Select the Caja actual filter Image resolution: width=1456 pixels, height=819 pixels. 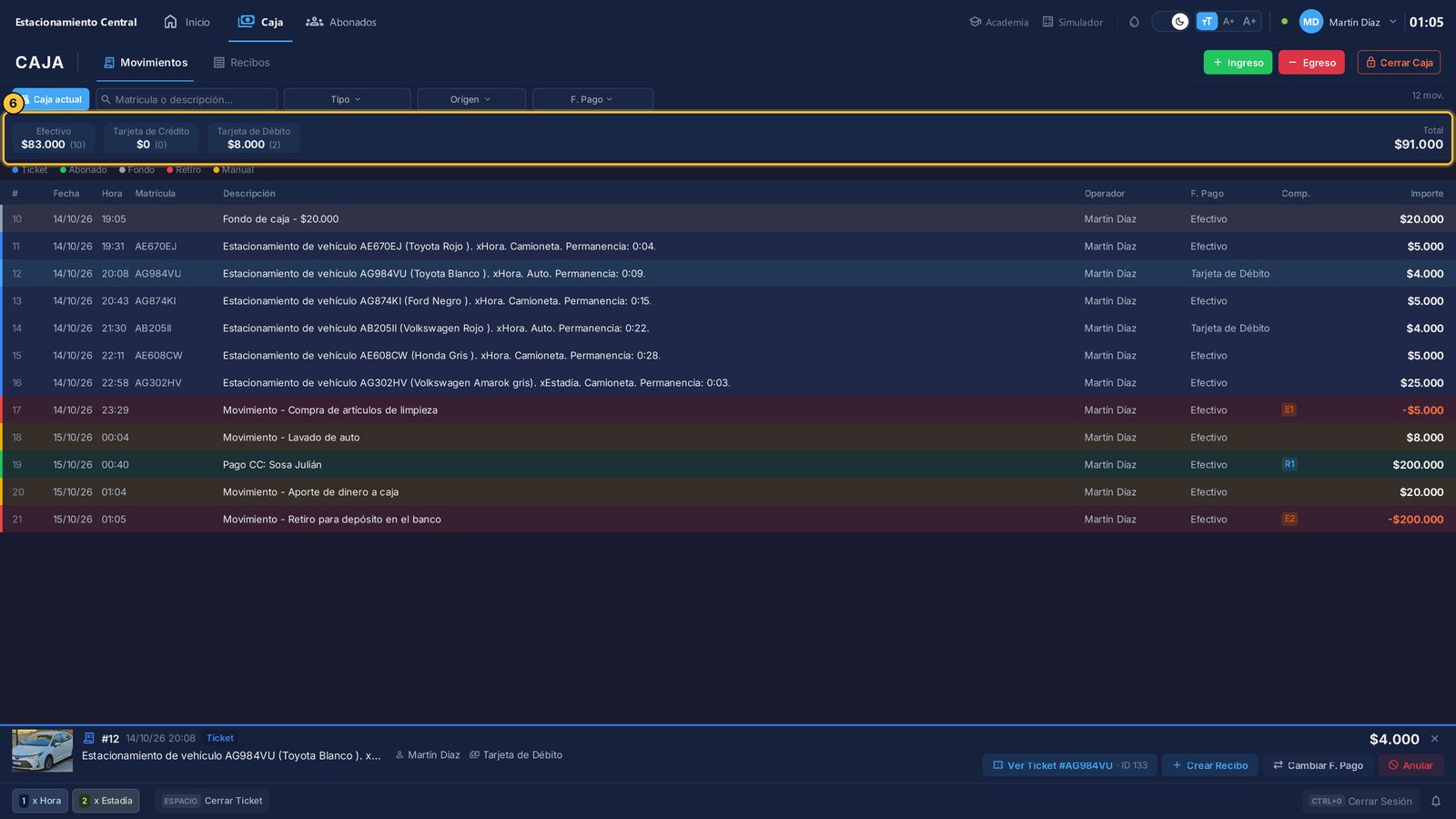pyautogui.click(x=51, y=99)
